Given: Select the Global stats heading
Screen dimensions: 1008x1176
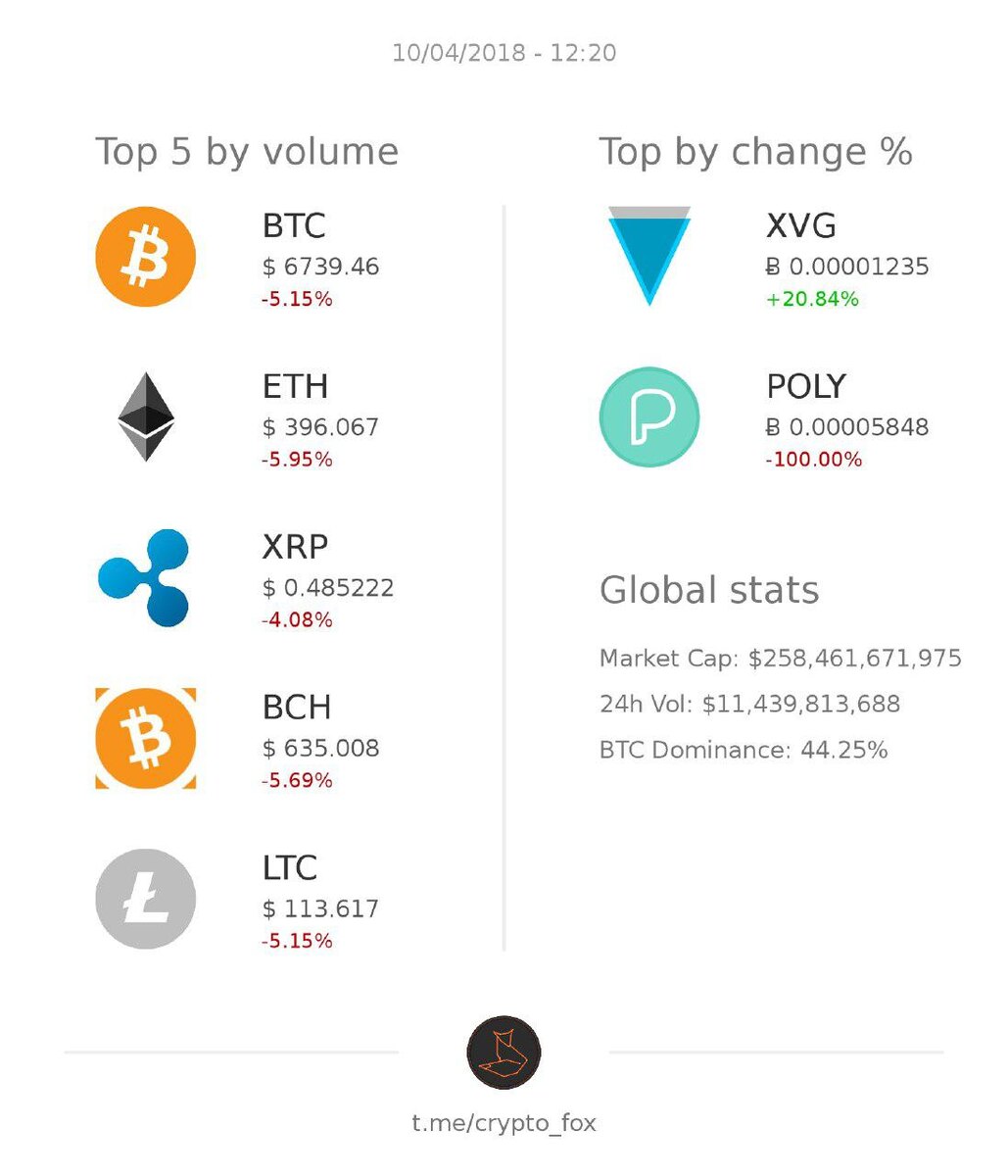Looking at the screenshot, I should tap(709, 591).
